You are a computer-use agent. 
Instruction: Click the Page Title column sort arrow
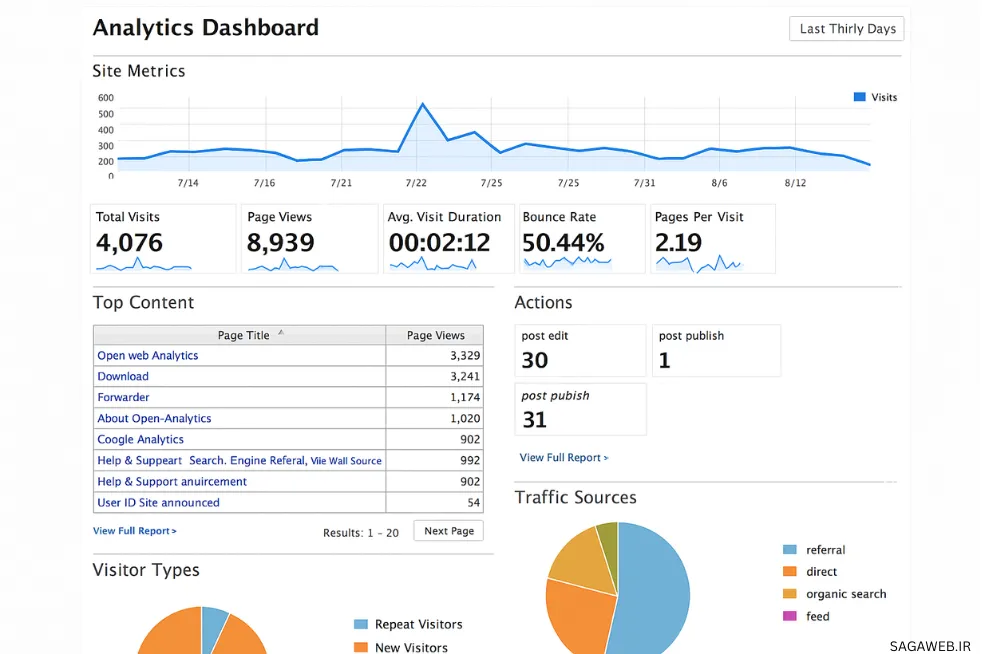280,334
